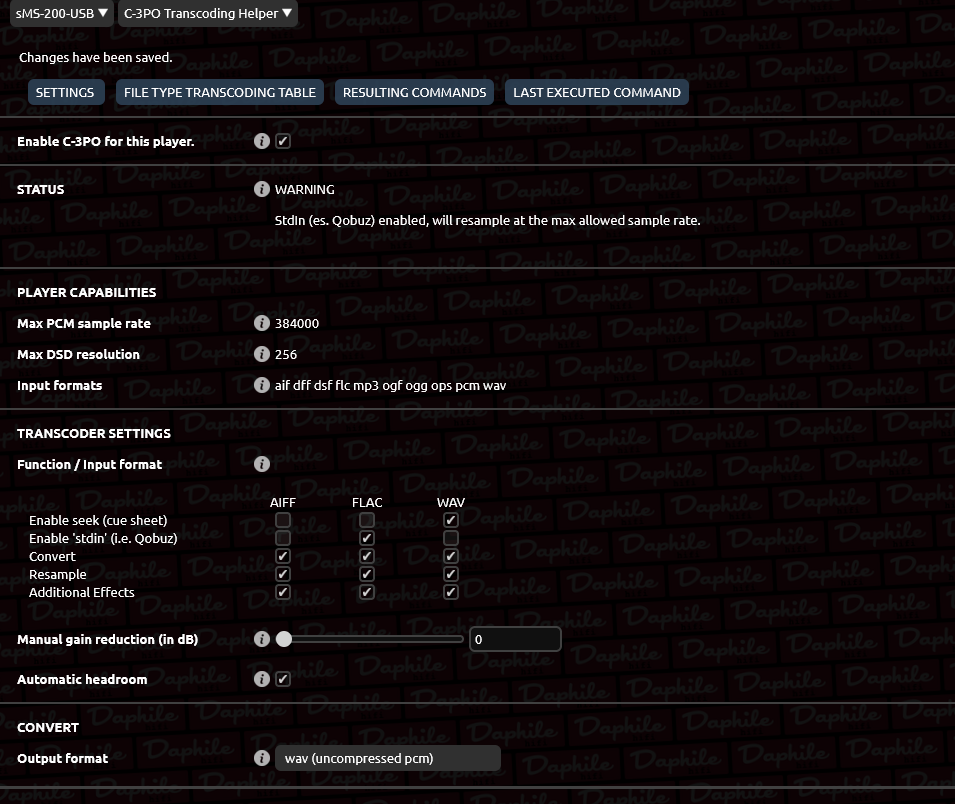Disable C-3PO for this player checkbox

point(283,141)
